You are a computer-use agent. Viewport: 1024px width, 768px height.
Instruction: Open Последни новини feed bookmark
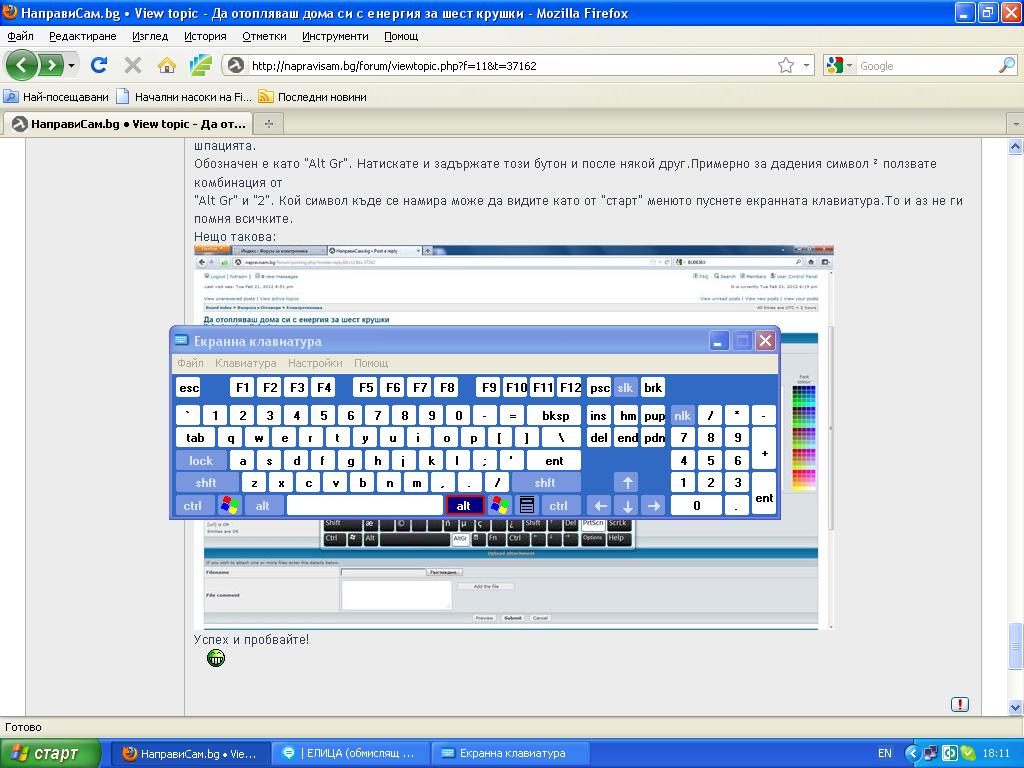[x=312, y=97]
